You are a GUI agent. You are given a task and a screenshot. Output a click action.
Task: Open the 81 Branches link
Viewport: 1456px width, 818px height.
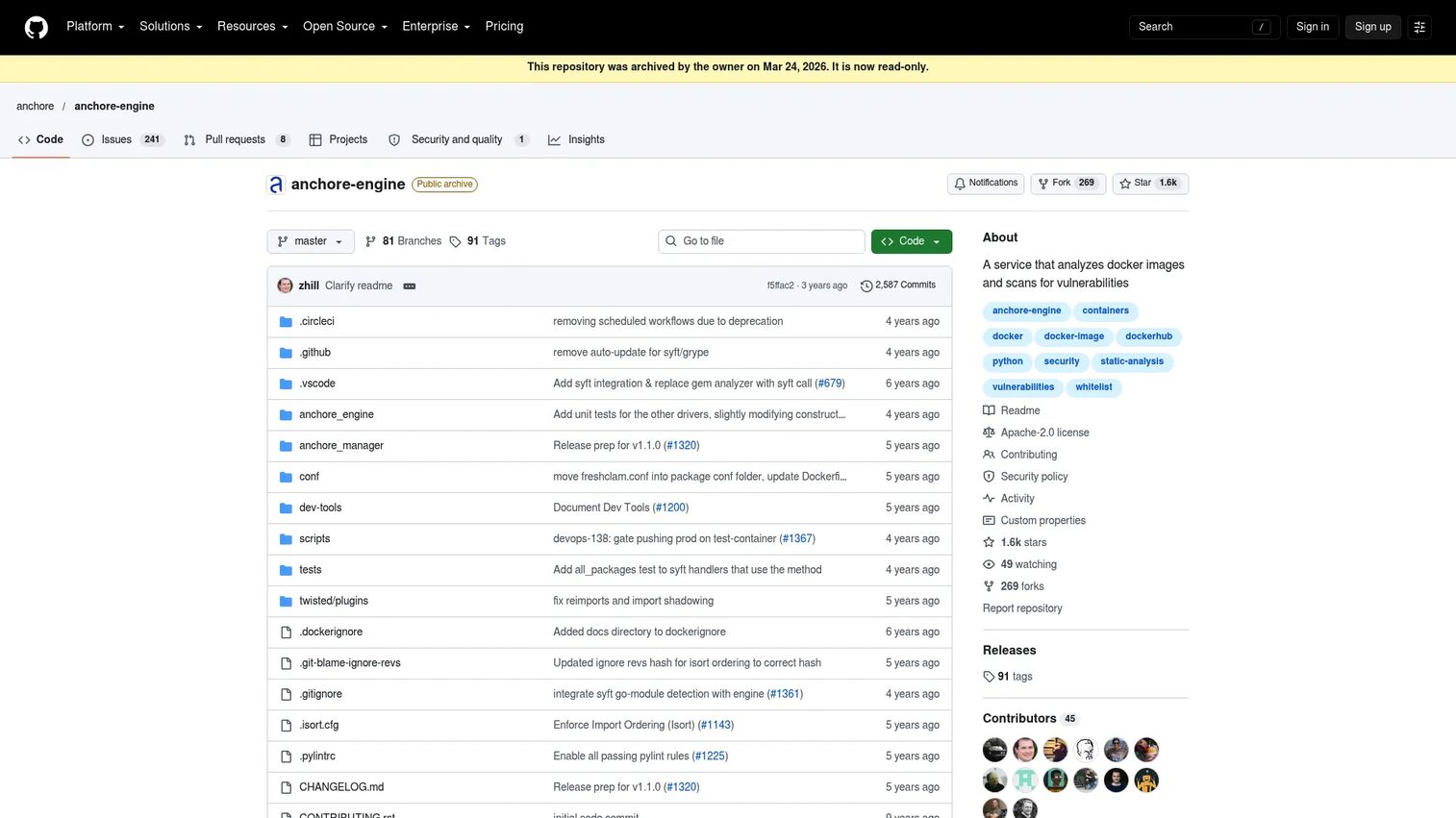403,241
